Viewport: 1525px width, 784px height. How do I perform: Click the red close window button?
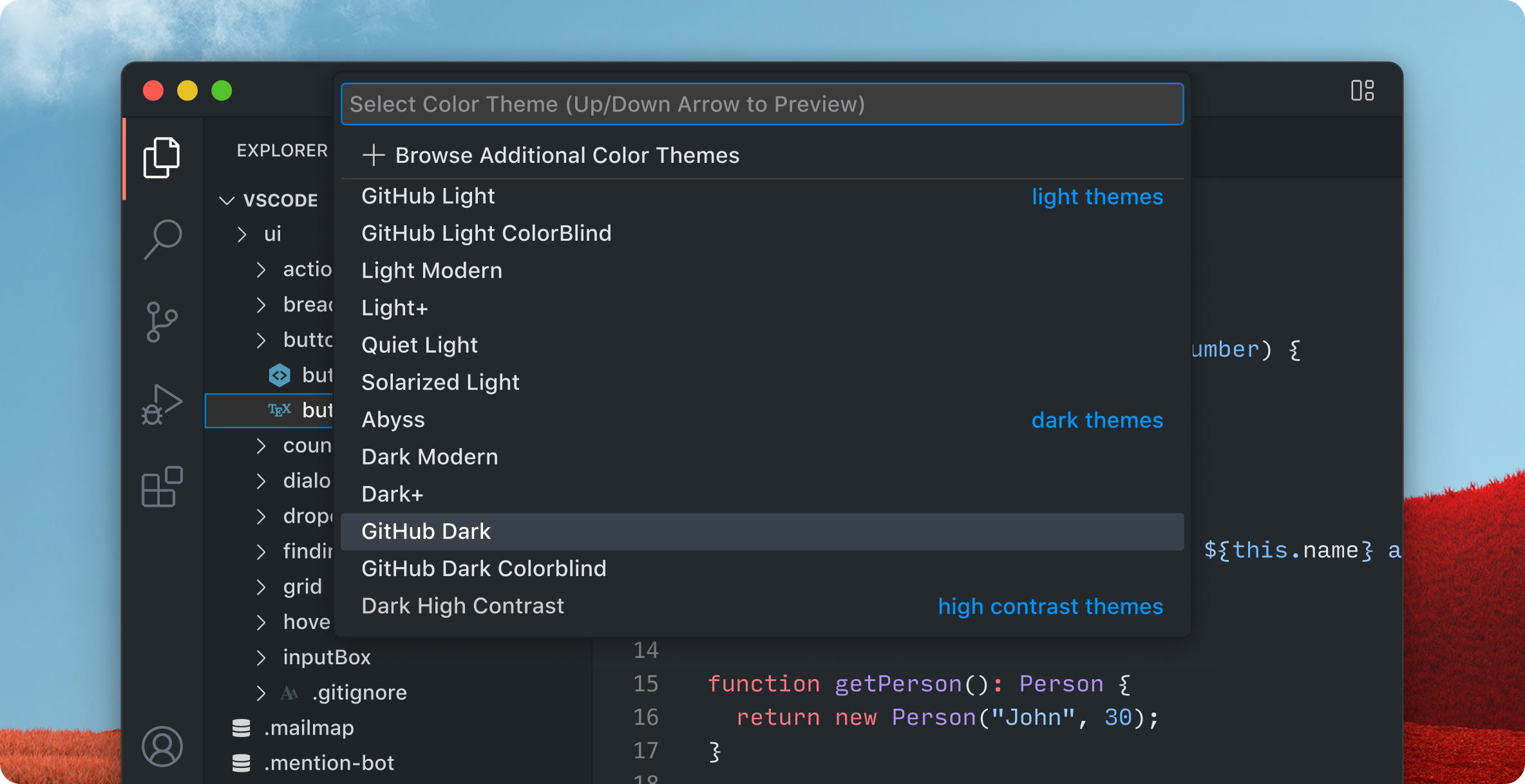153,91
